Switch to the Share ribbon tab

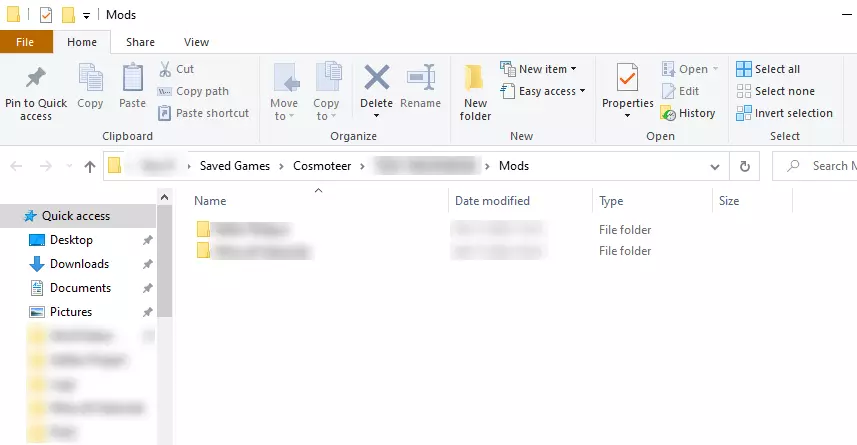140,42
